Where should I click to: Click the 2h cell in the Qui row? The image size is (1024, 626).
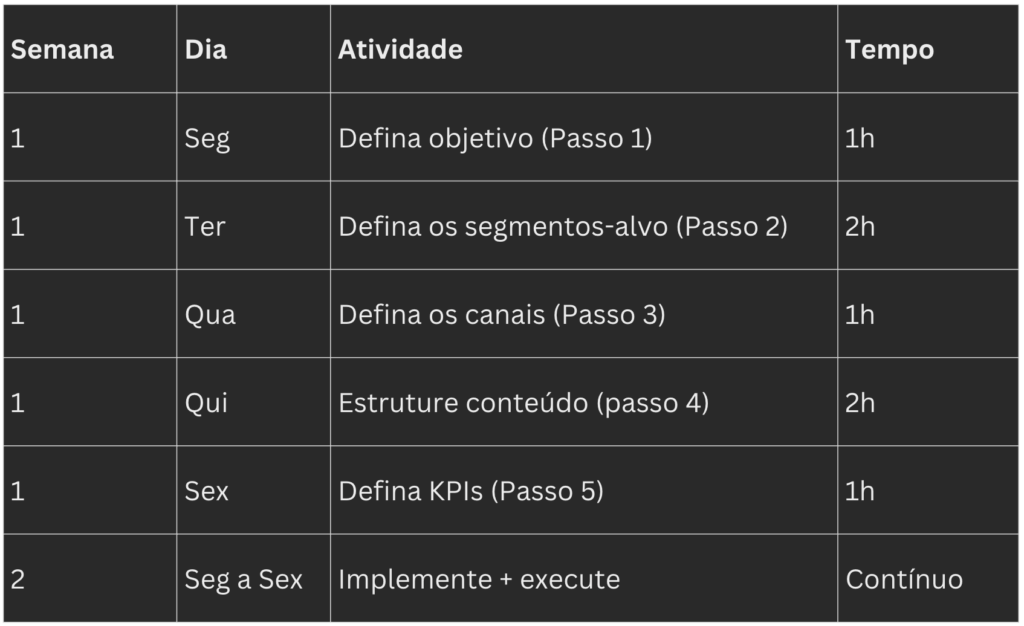[x=860, y=402]
